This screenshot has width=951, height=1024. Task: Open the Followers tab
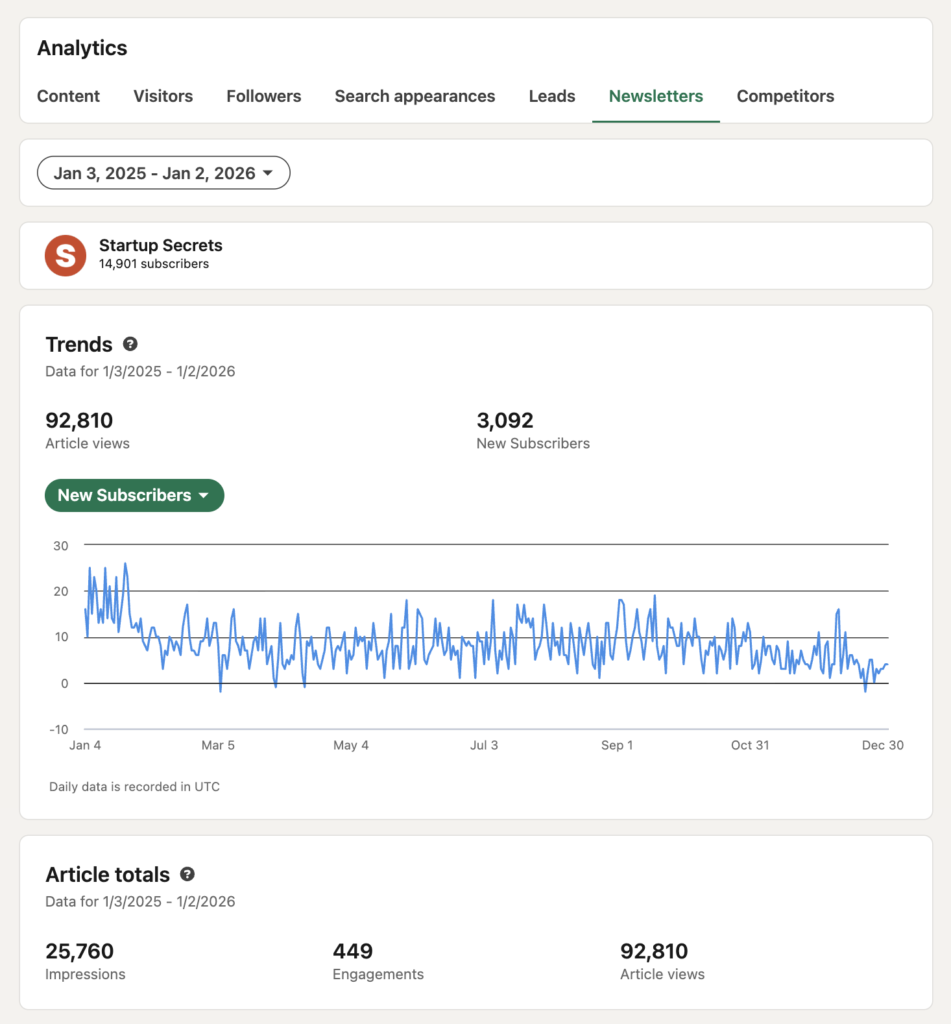pyautogui.click(x=263, y=96)
